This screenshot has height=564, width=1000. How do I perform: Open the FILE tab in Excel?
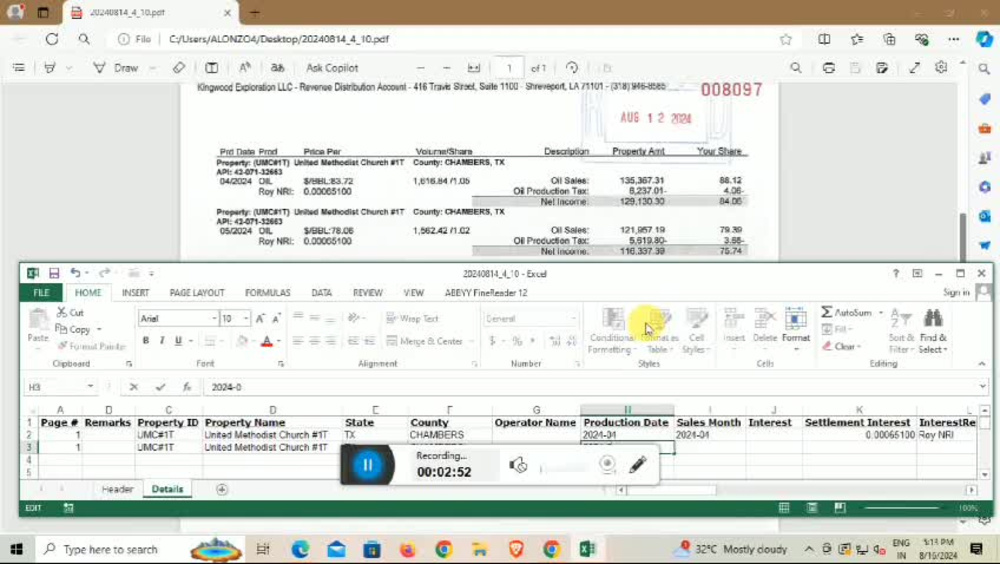pyautogui.click(x=41, y=293)
